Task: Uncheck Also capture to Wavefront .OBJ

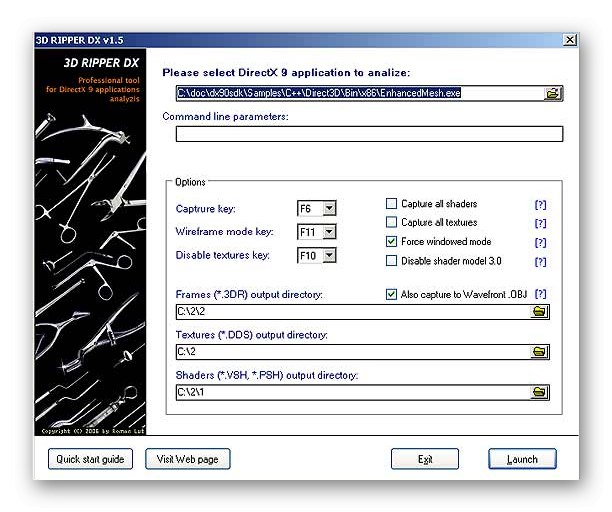Action: pyautogui.click(x=391, y=294)
